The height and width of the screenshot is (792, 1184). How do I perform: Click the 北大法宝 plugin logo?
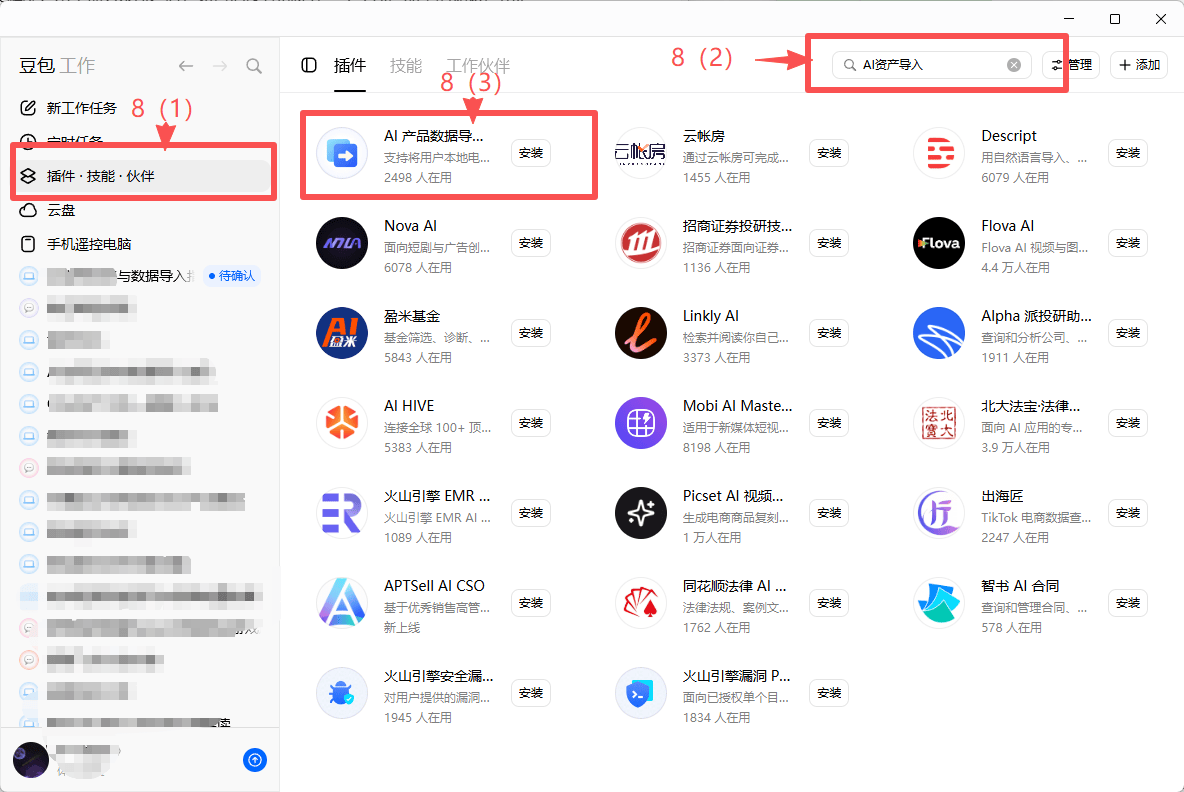pos(939,423)
